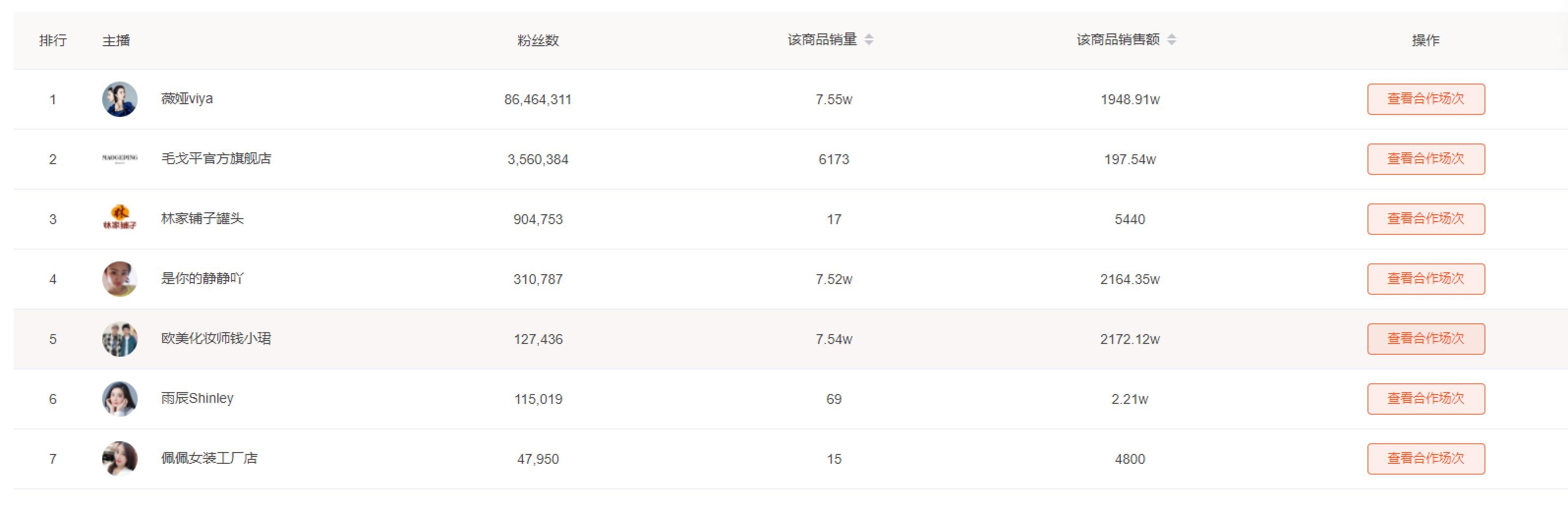Click the 粉丝数 column header

[537, 40]
